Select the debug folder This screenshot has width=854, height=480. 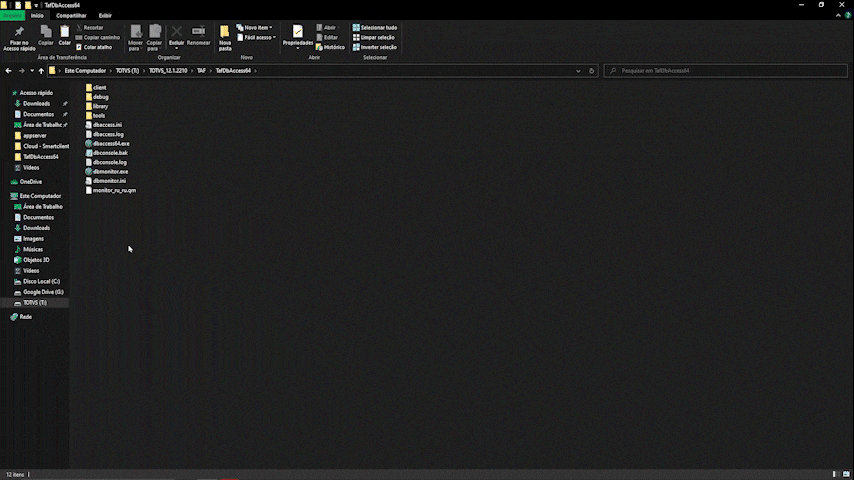point(97,97)
